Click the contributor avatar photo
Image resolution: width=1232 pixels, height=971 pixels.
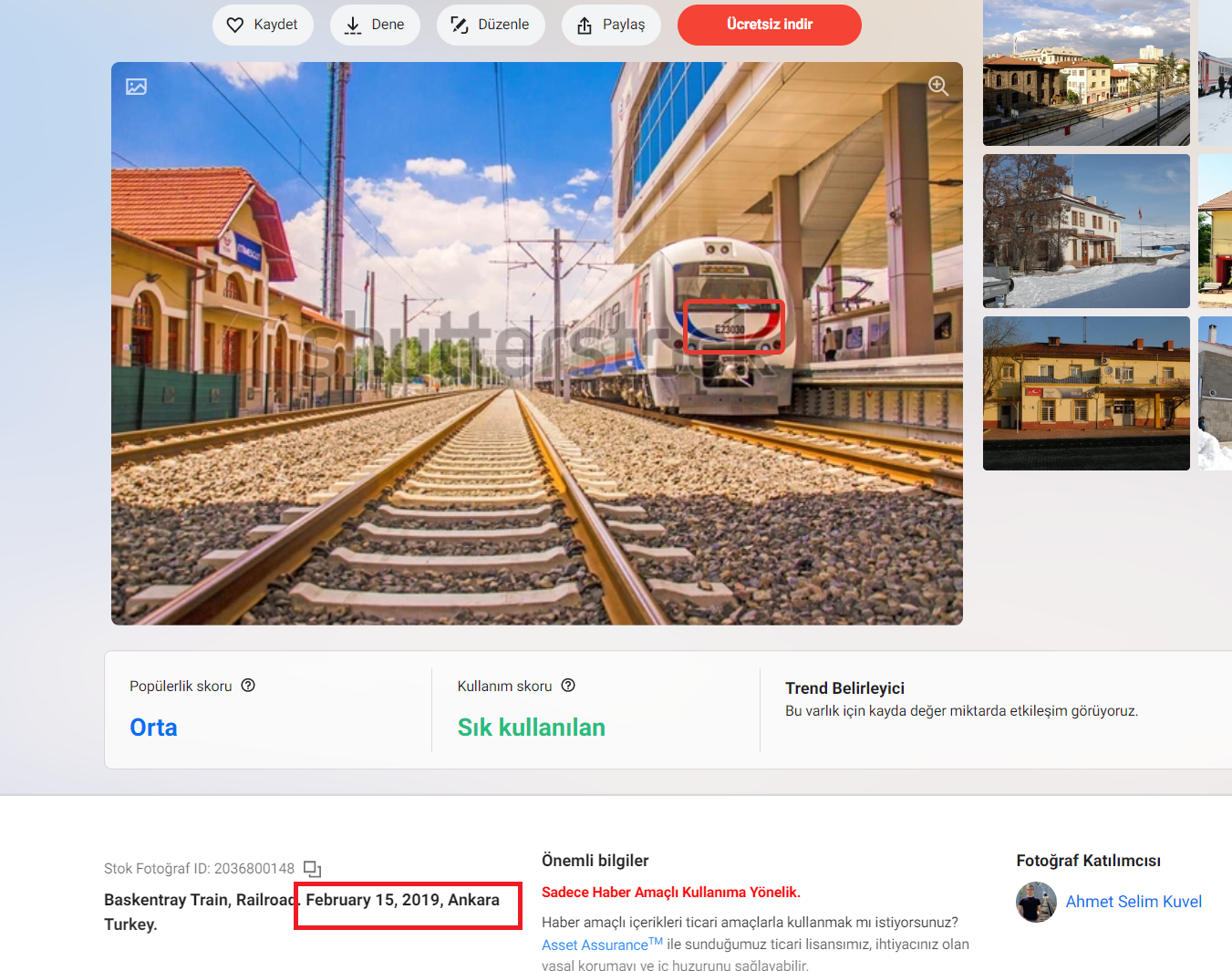1036,902
